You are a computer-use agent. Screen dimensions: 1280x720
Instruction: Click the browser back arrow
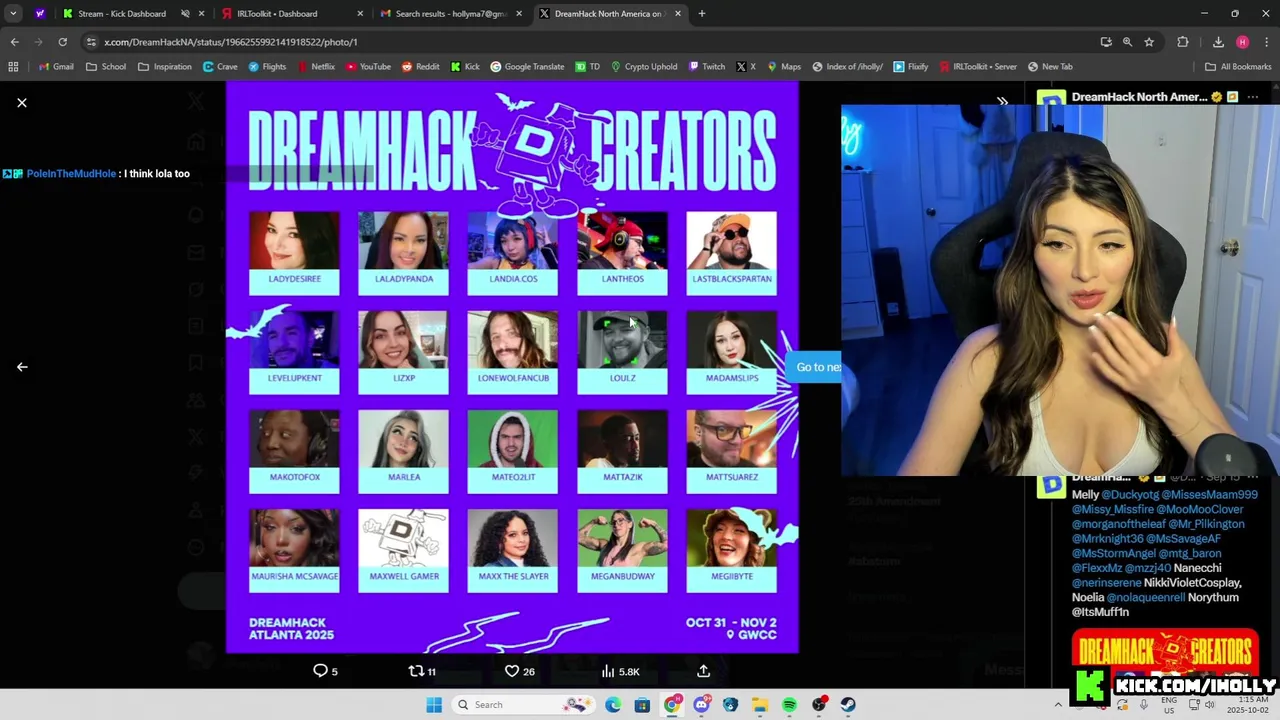coord(14,42)
